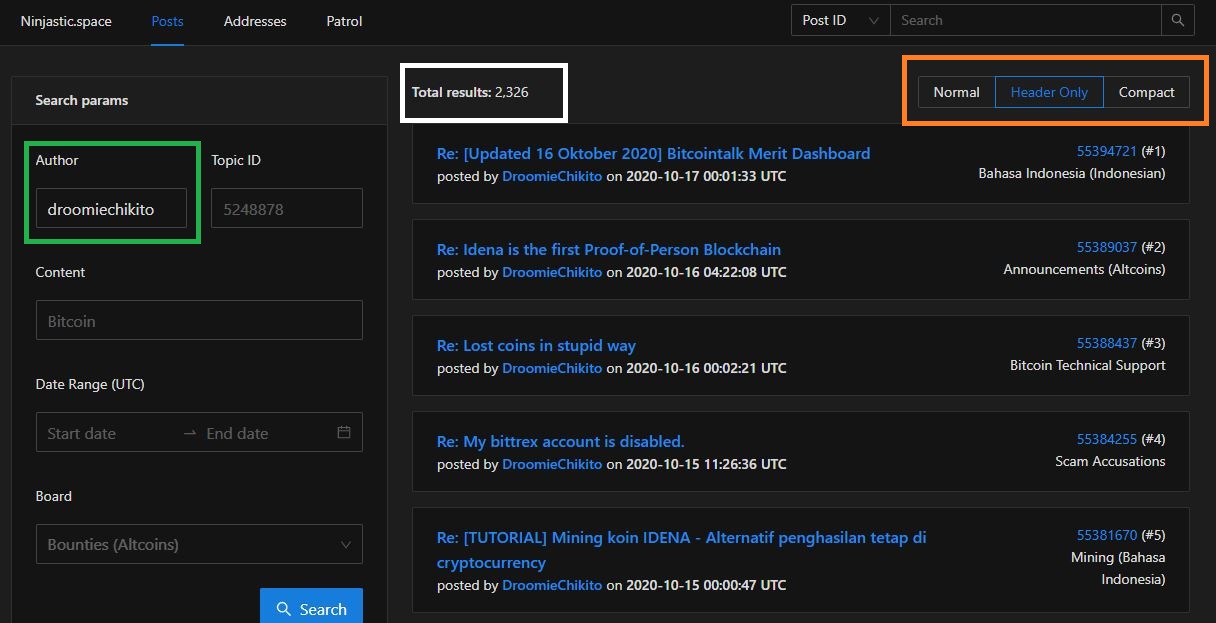The height and width of the screenshot is (623, 1216).
Task: Open post ID 55381670
Action: coord(1107,535)
